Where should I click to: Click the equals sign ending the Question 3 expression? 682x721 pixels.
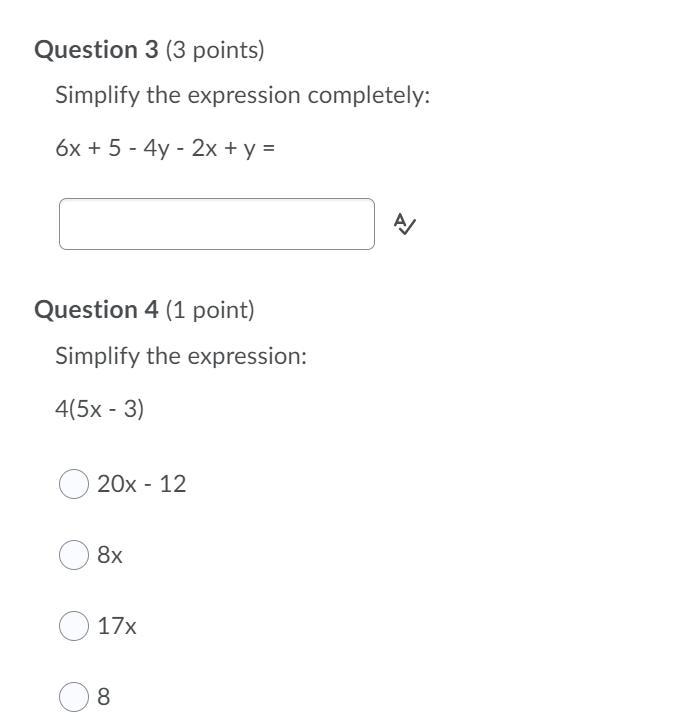click(269, 148)
